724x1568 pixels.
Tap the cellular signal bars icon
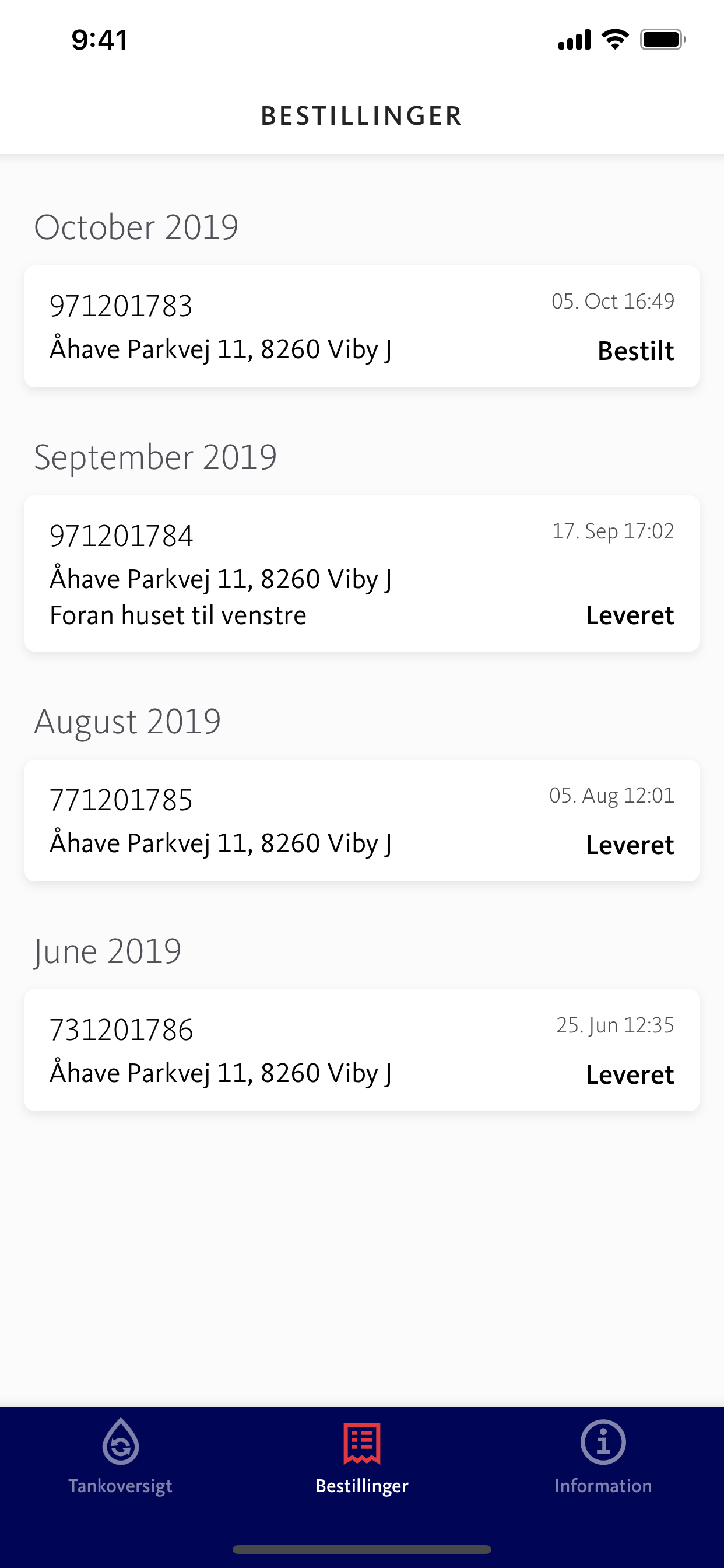[574, 40]
